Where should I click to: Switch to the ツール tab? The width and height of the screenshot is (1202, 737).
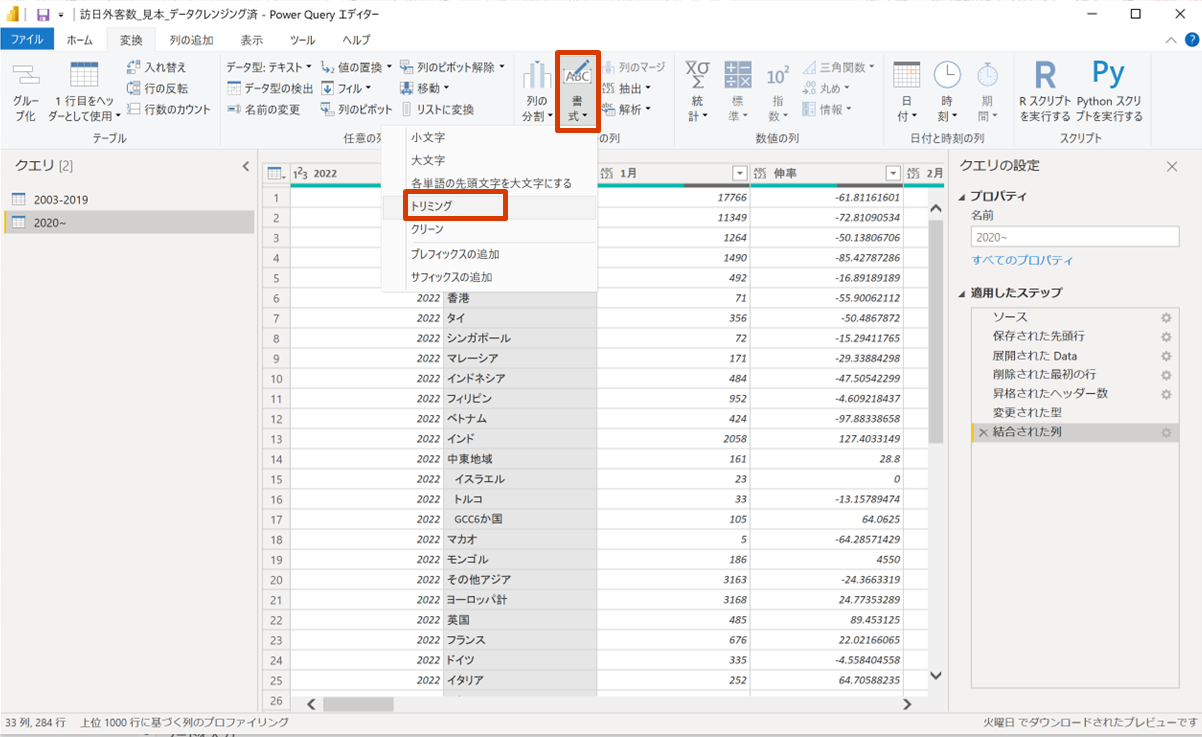point(303,40)
